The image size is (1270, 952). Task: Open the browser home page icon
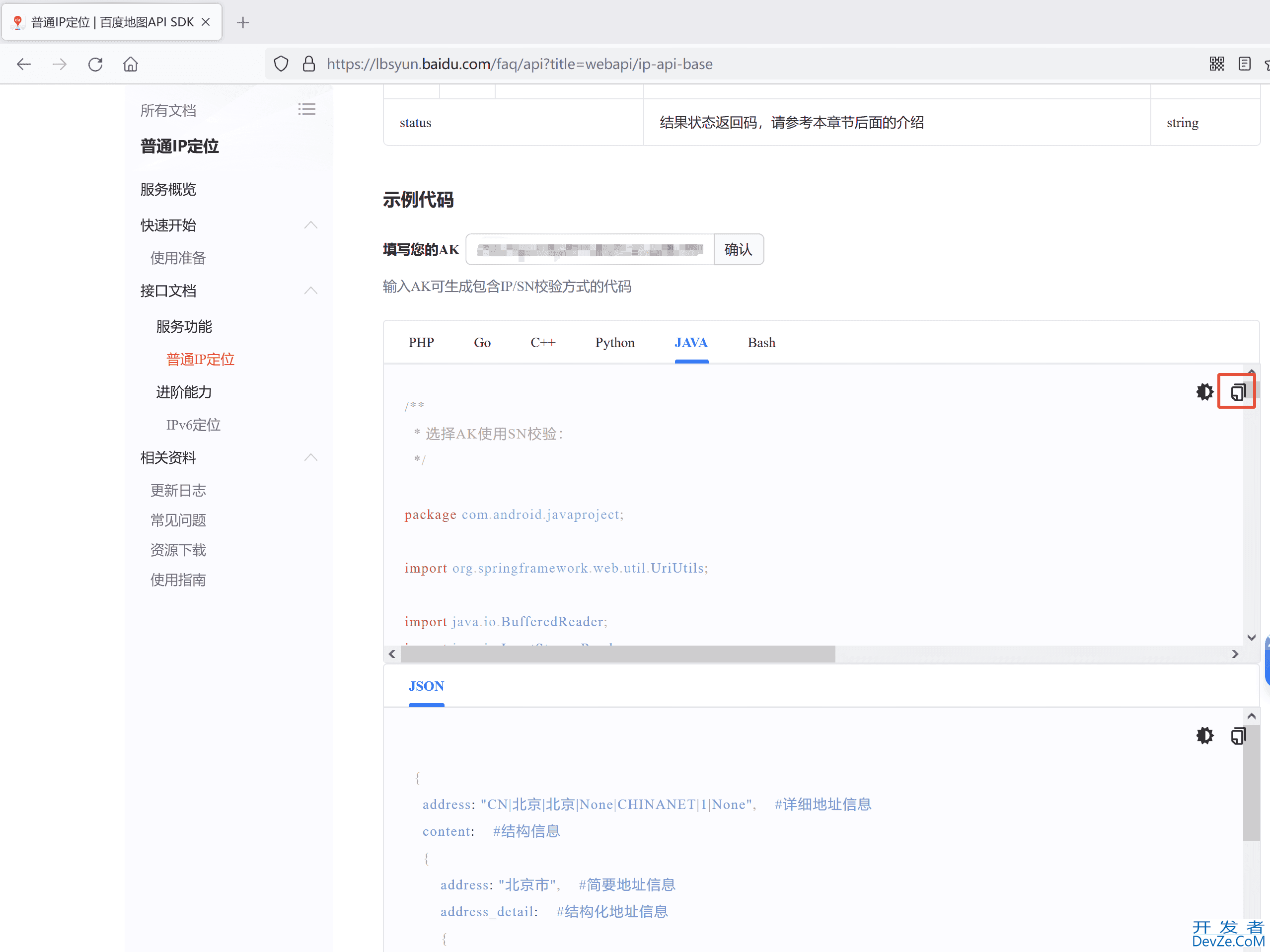131,64
